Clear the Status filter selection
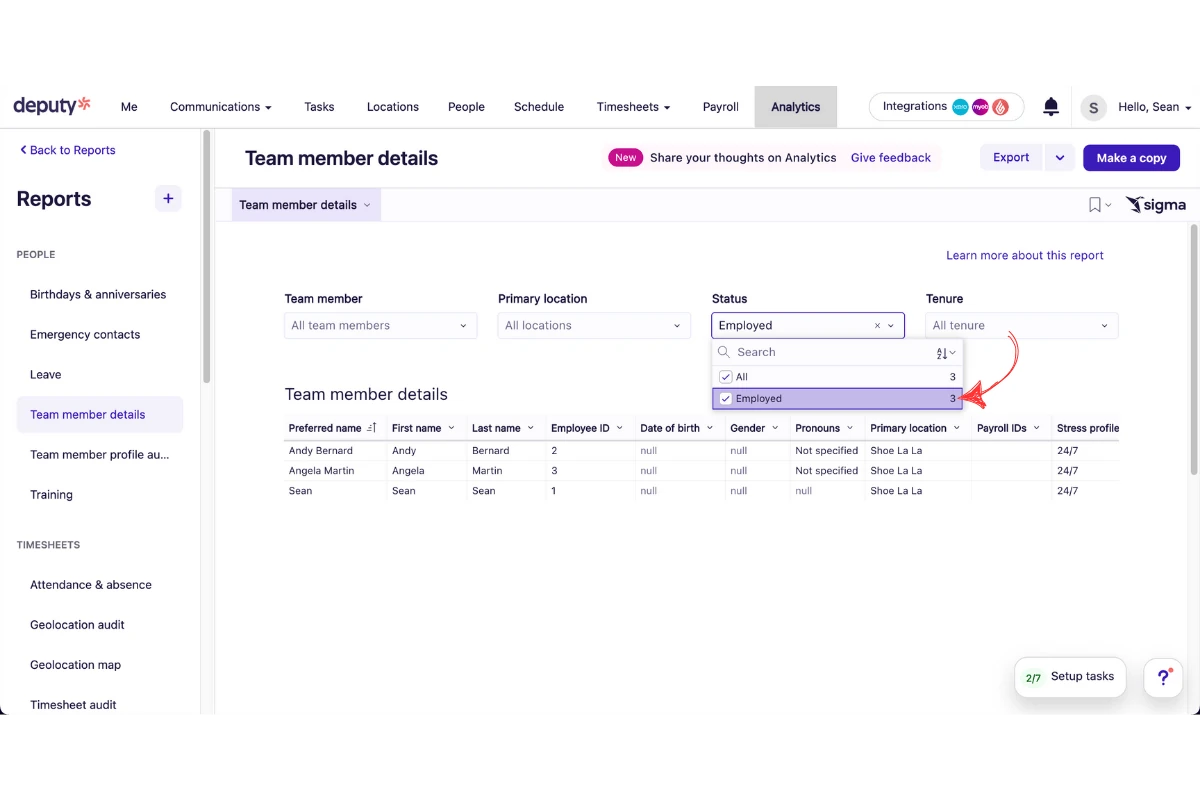1200x800 pixels. pos(878,326)
